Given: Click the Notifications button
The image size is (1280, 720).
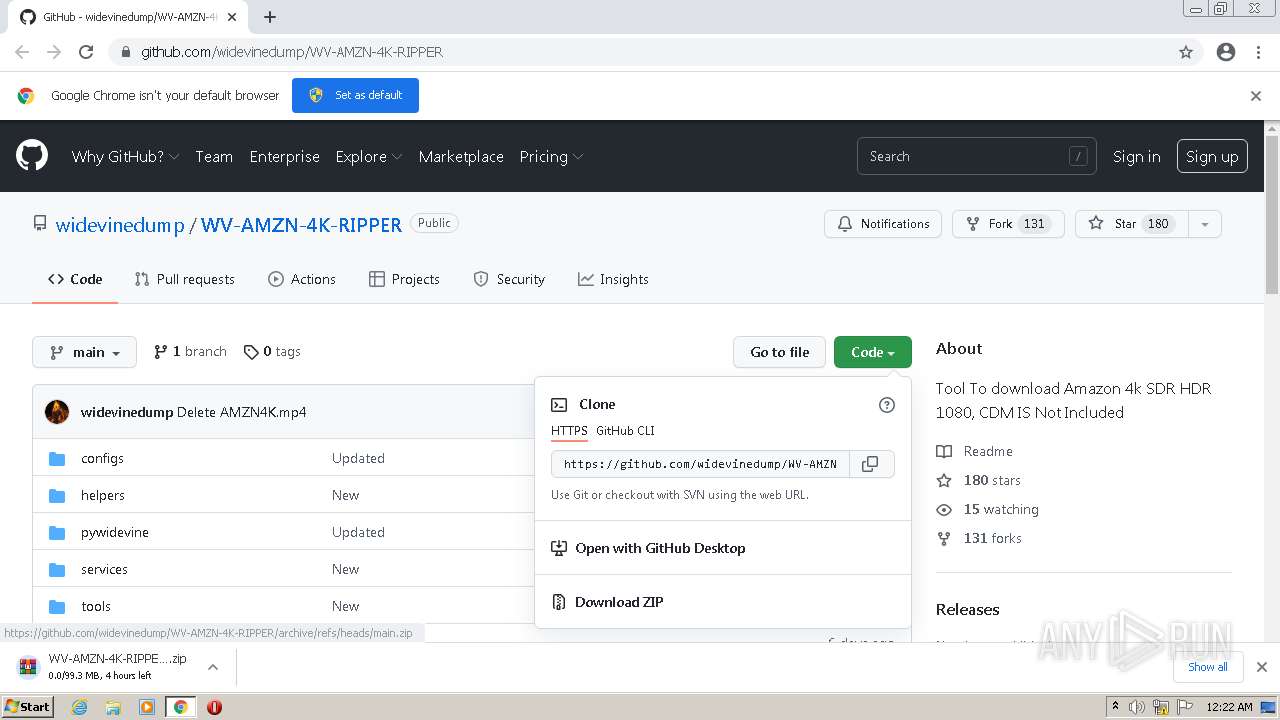Looking at the screenshot, I should click(884, 224).
